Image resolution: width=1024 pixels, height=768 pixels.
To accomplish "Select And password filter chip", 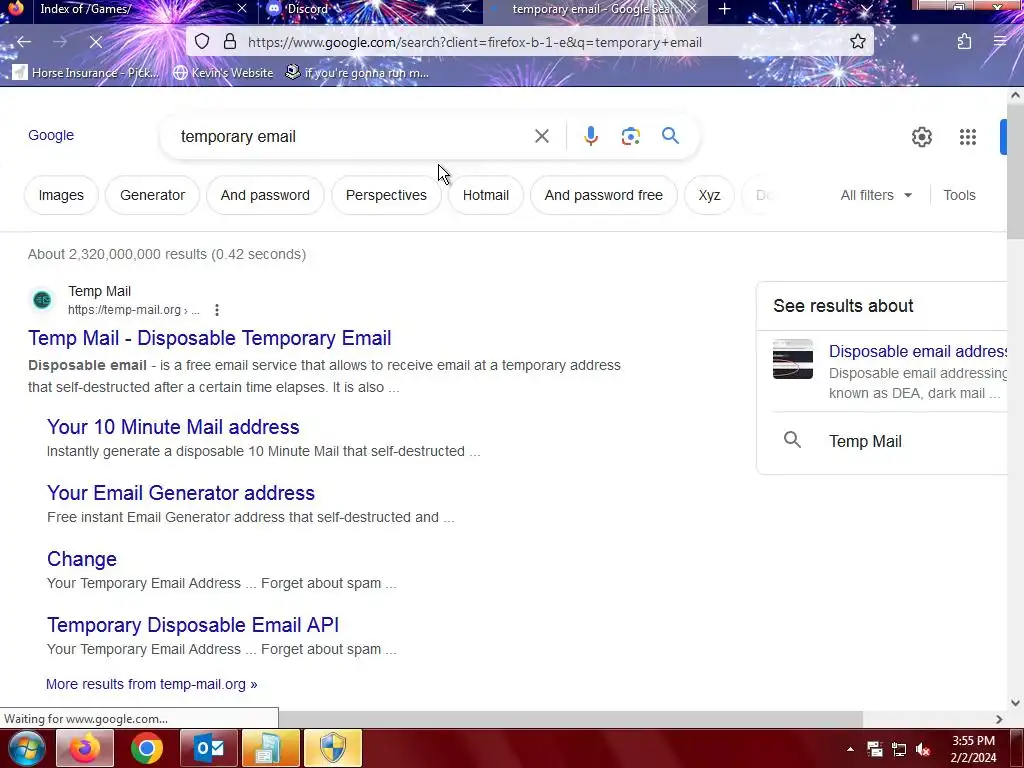I will point(265,195).
